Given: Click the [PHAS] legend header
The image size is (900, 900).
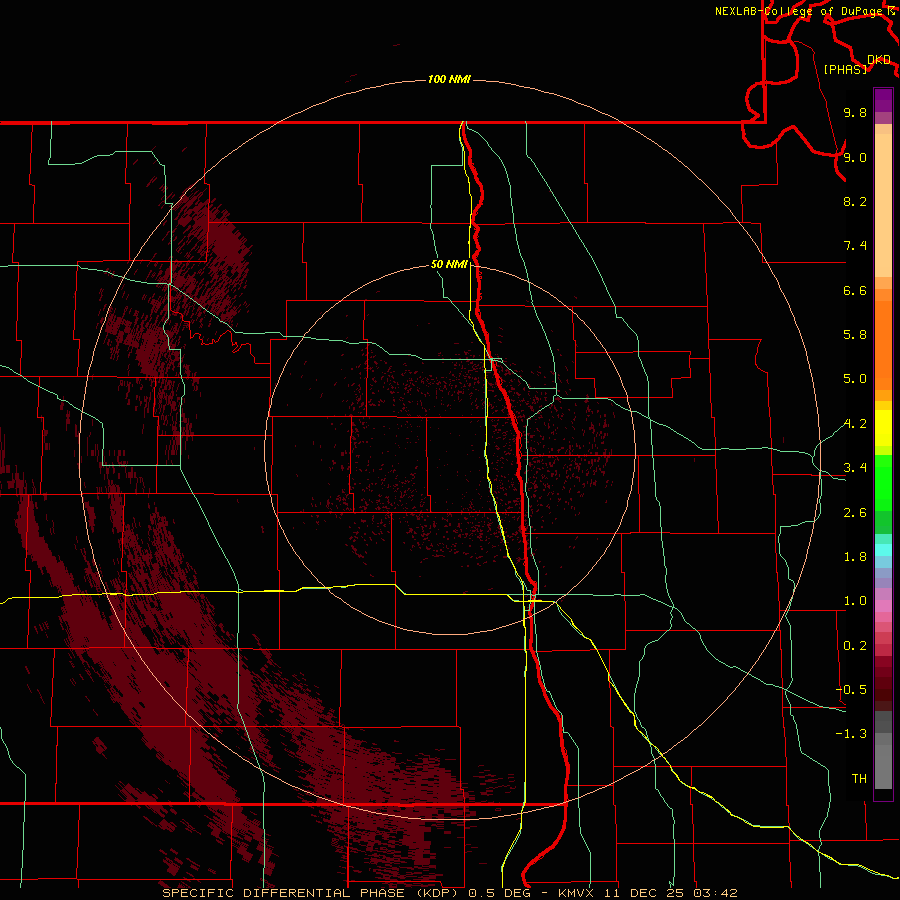Looking at the screenshot, I should pos(845,69).
